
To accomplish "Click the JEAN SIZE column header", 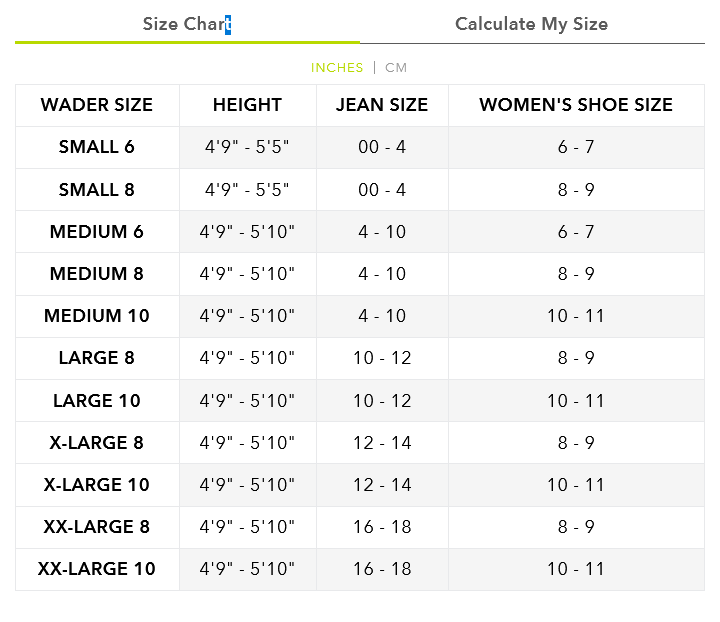I will point(382,105).
